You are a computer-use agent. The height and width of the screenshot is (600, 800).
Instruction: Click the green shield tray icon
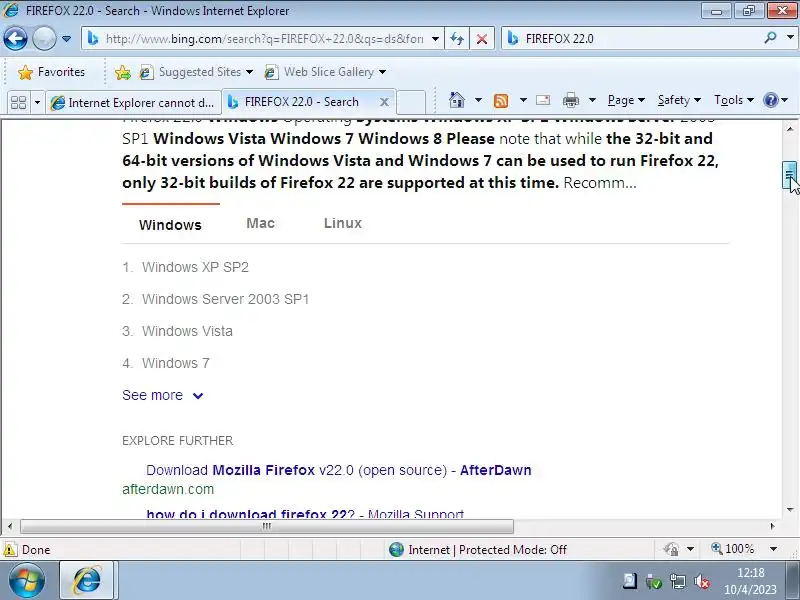pos(654,581)
